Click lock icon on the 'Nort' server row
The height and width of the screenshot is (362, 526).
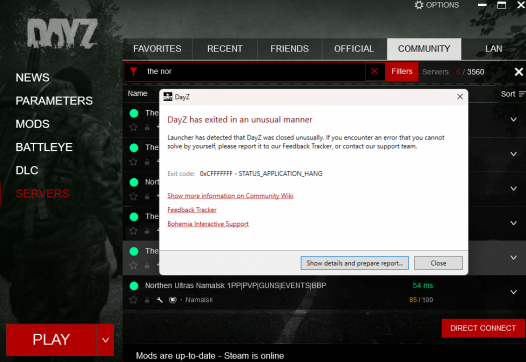click(x=147, y=197)
